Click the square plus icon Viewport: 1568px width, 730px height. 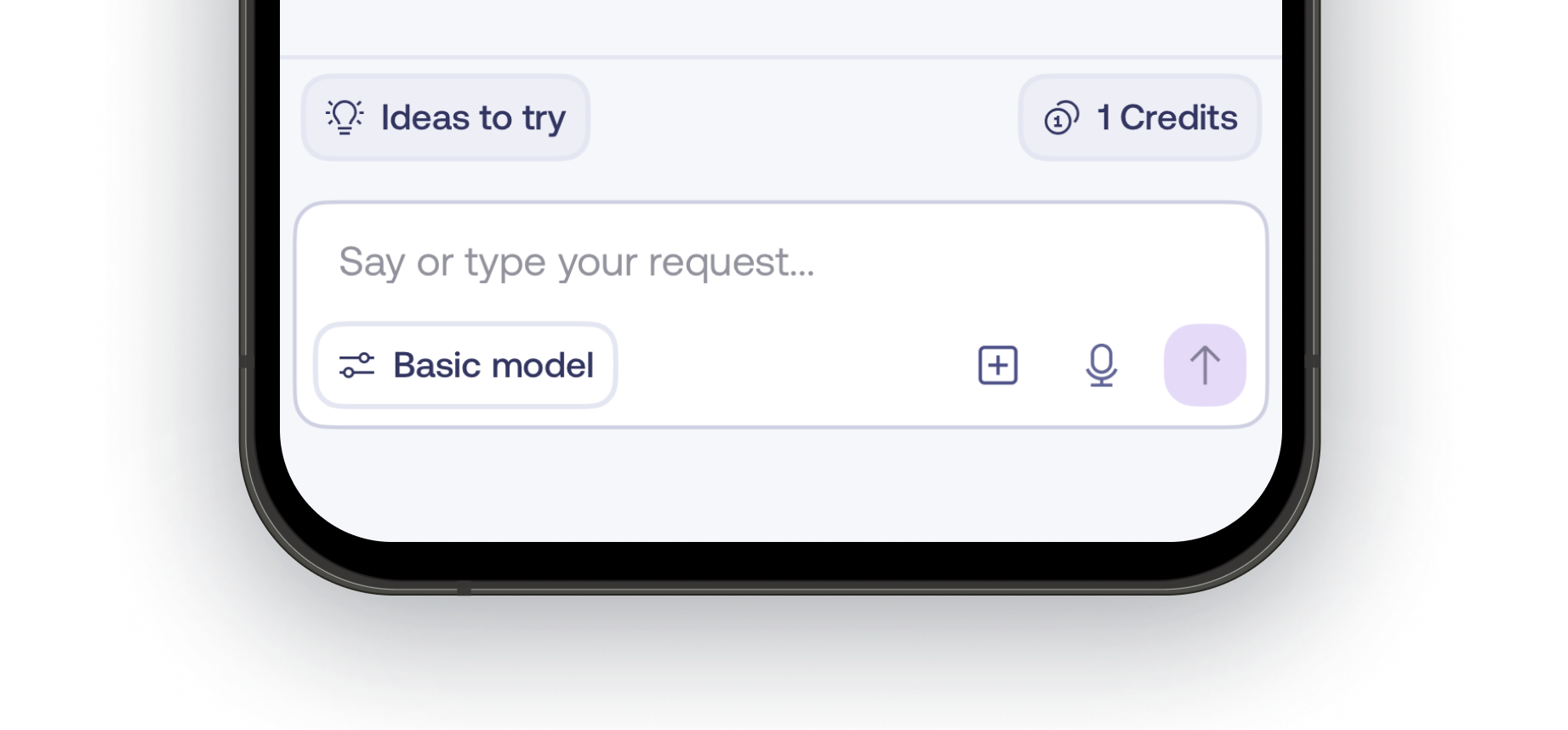pyautogui.click(x=998, y=365)
